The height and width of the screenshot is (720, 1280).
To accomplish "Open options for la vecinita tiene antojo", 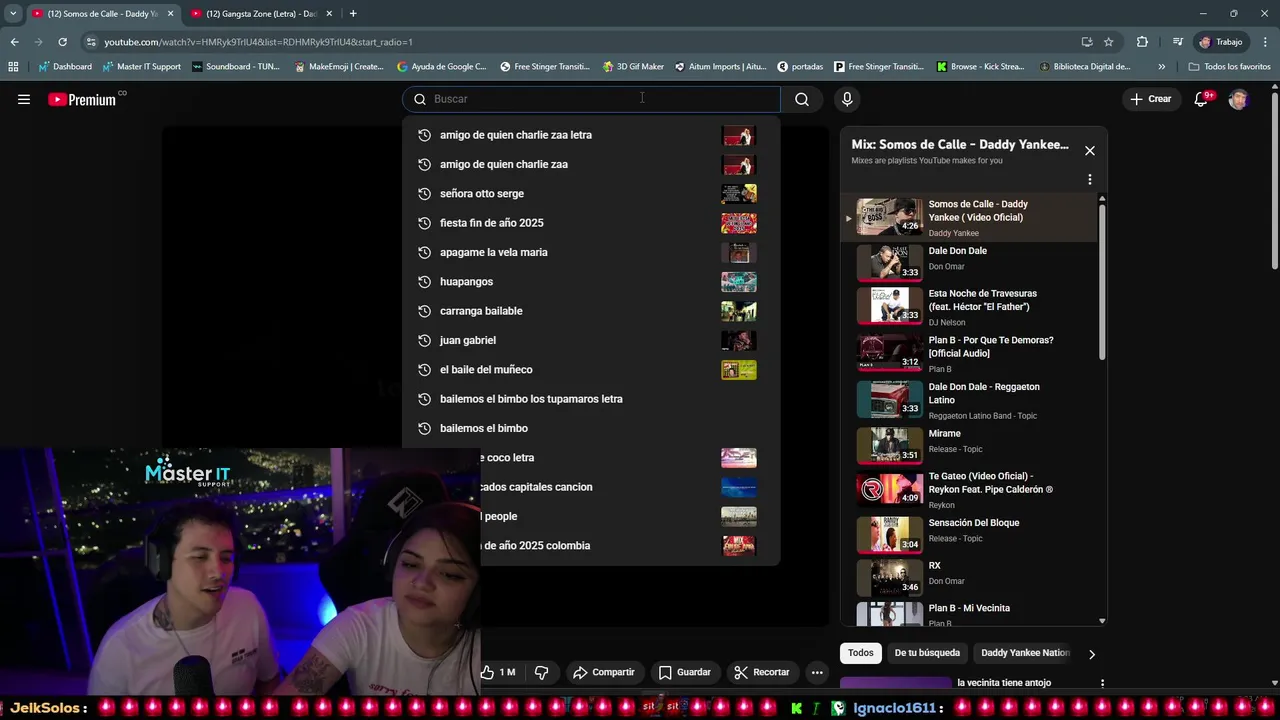I will tap(1102, 684).
